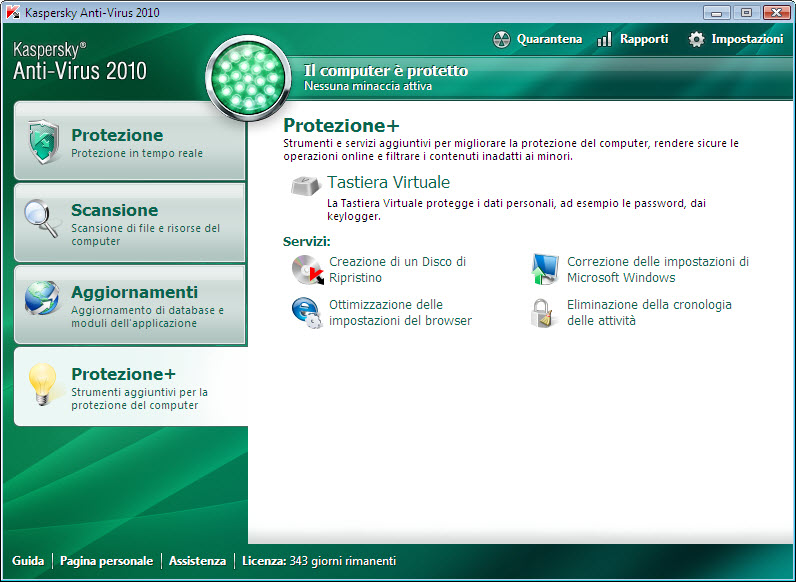The height and width of the screenshot is (582, 796).
Task: Click the Quarantena radiation icon
Action: [x=502, y=39]
